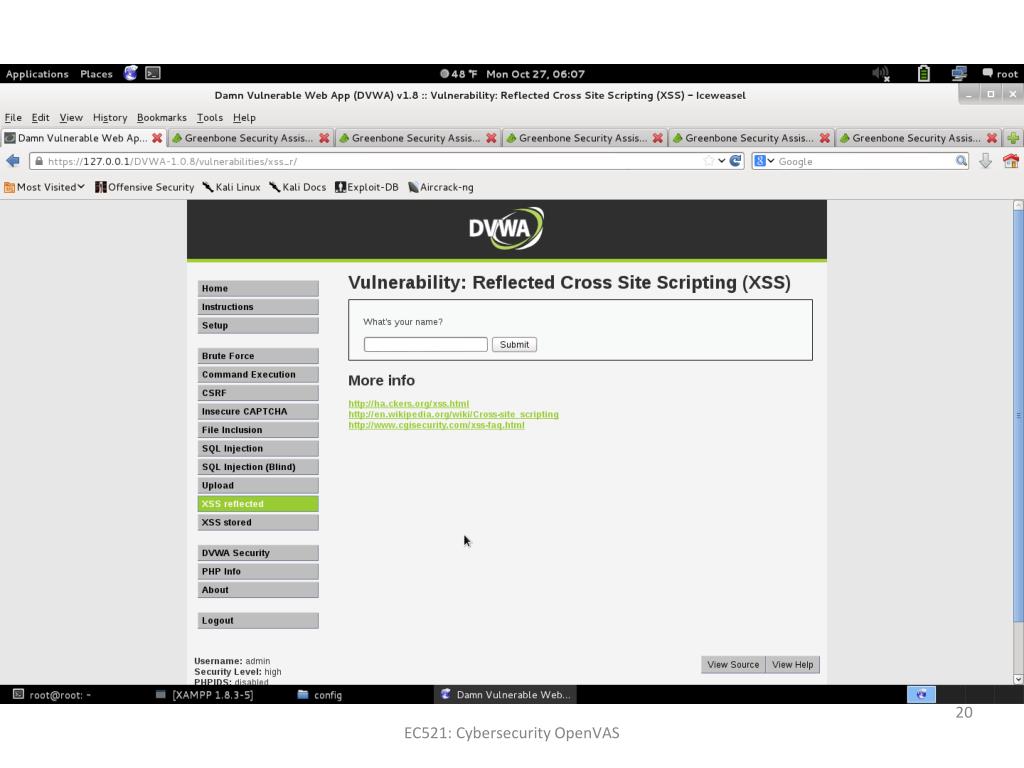
Task: Open the Insecure CAPTCHA page
Action: [x=258, y=411]
